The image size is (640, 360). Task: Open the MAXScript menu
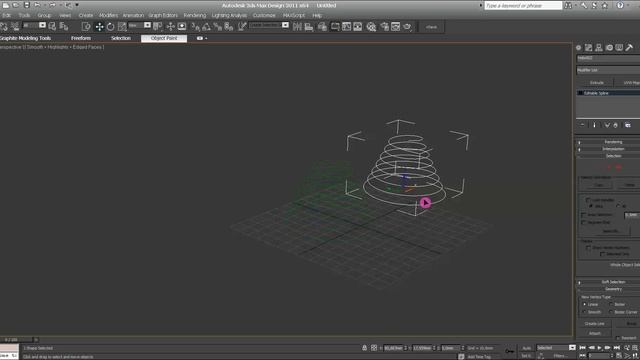click(293, 15)
